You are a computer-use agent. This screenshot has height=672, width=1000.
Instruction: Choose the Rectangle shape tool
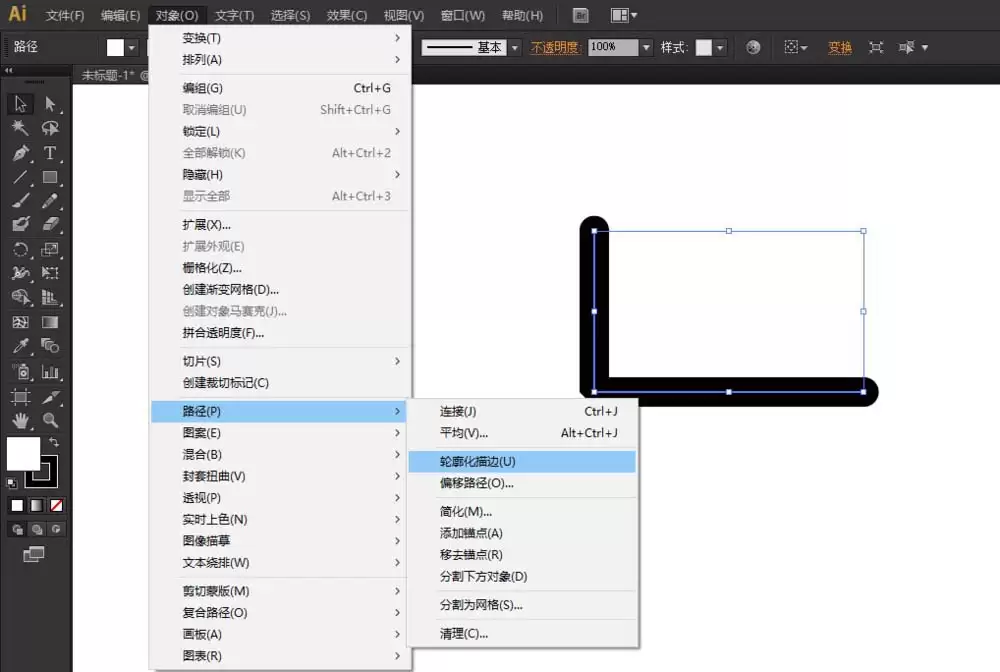click(50, 177)
